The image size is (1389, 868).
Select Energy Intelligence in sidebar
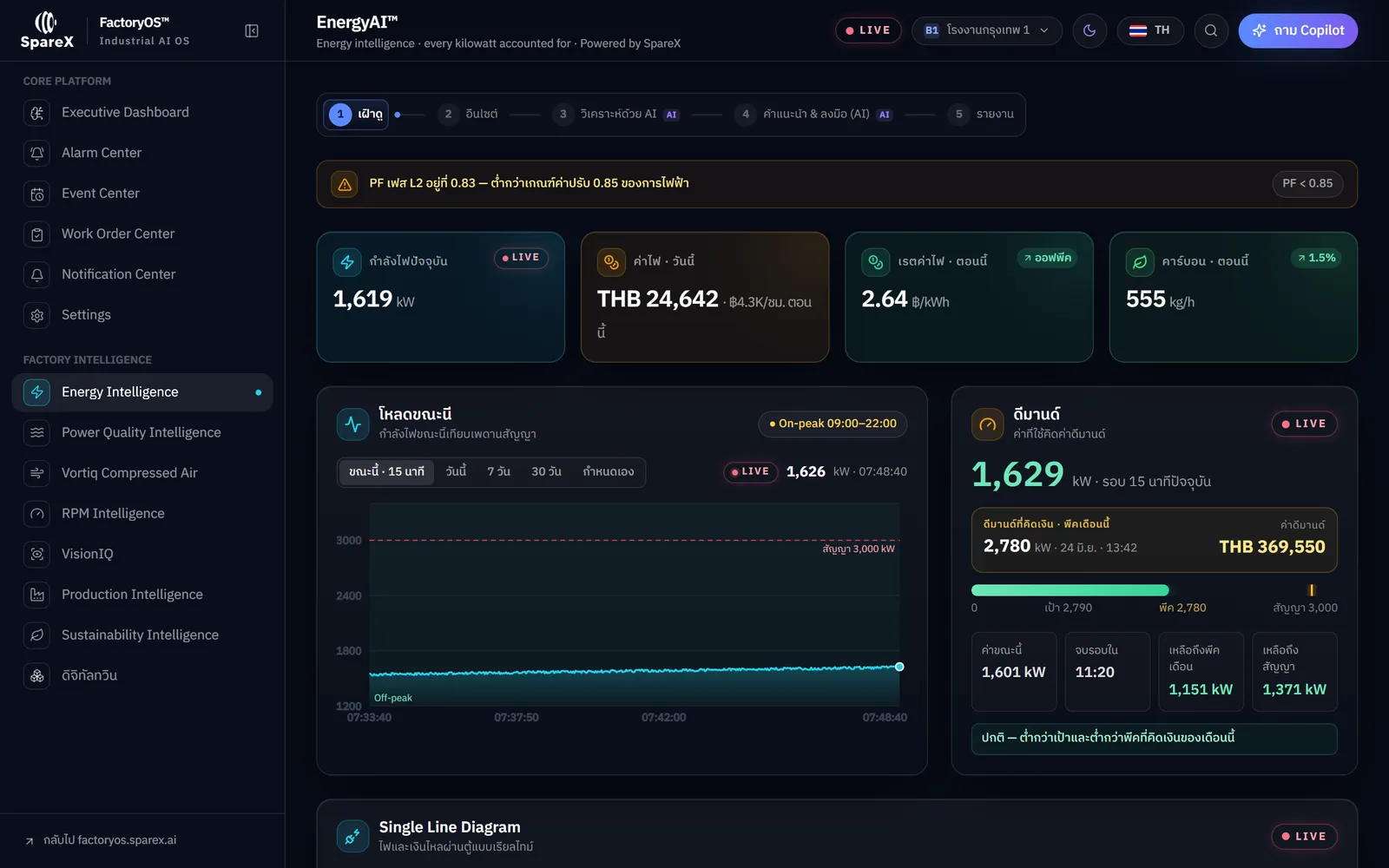[142, 392]
